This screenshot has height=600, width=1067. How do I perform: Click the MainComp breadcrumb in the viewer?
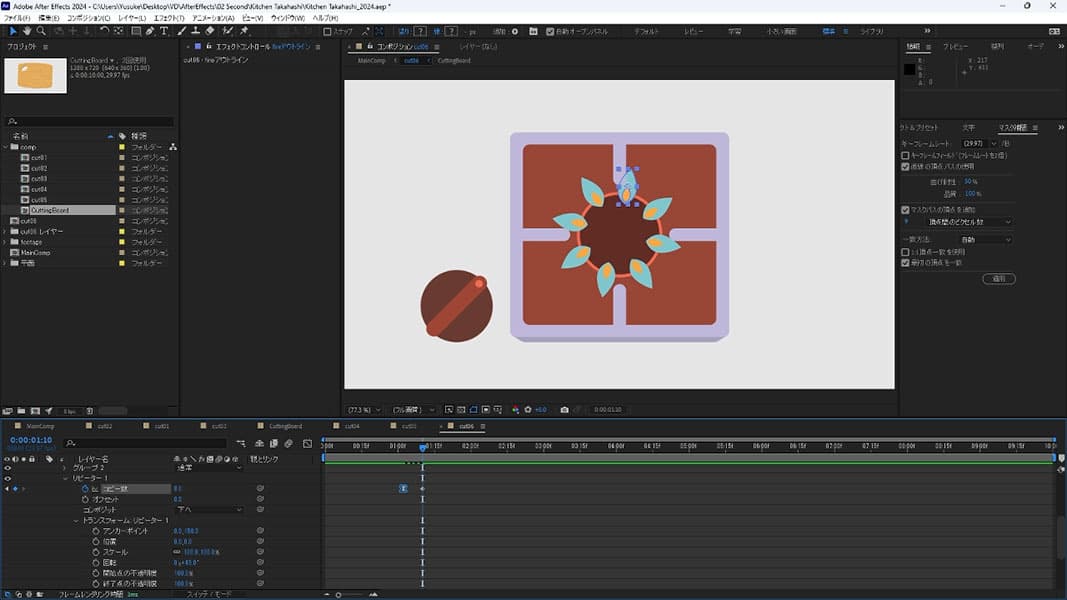[x=372, y=60]
